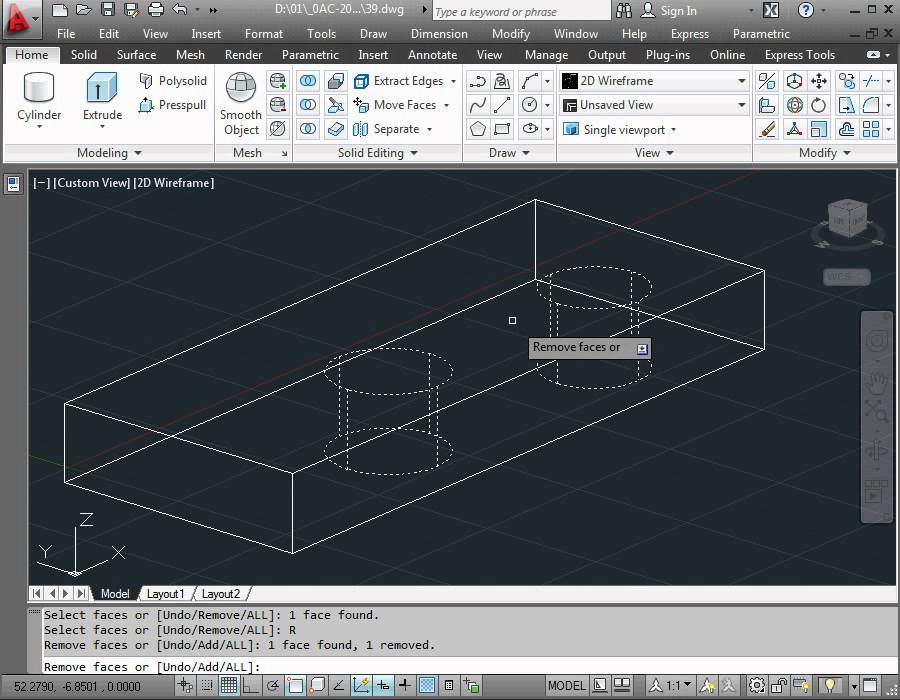Select the Smooth Object mesh tool

click(x=240, y=105)
